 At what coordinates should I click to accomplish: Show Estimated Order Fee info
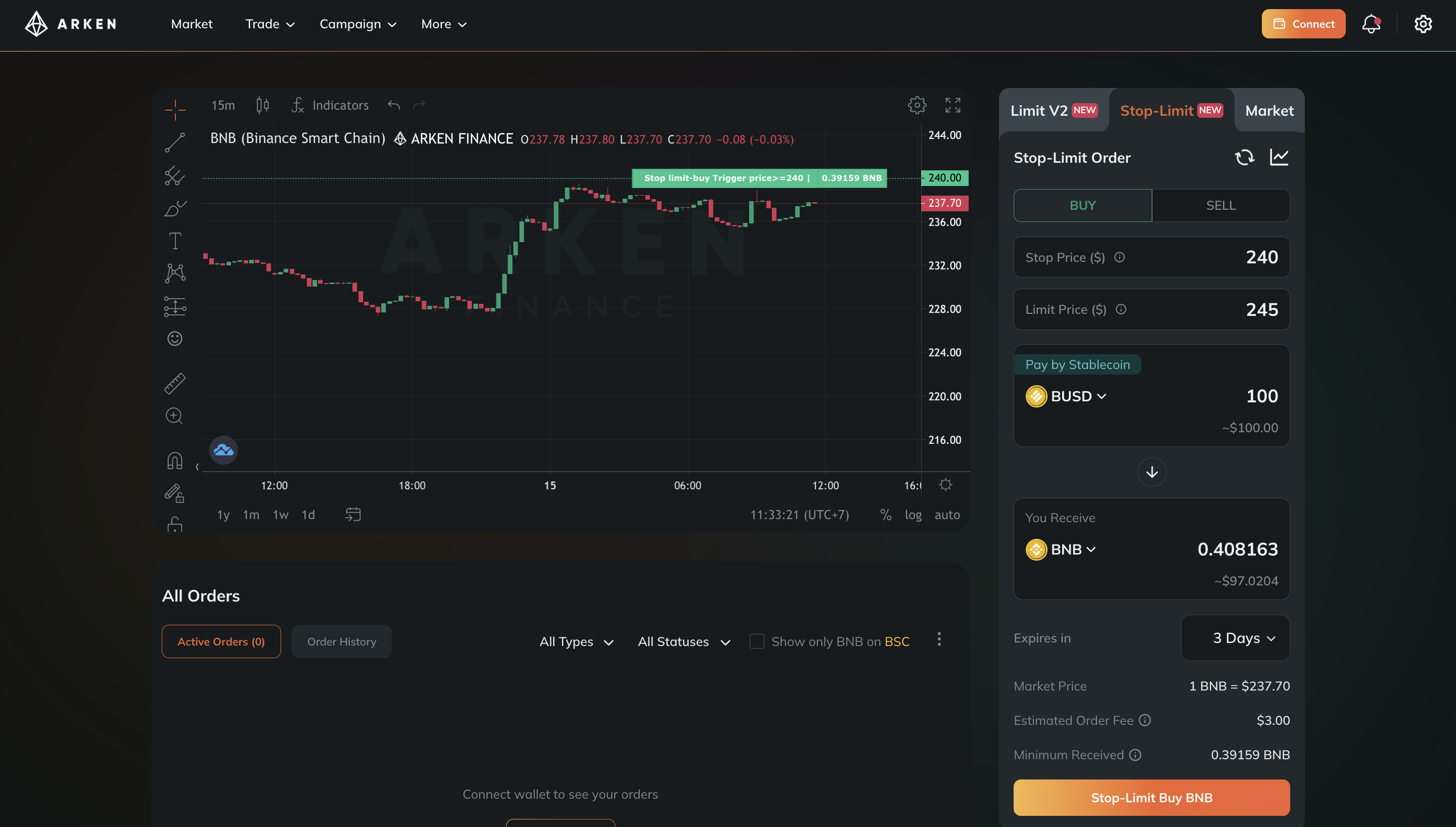tap(1145, 720)
